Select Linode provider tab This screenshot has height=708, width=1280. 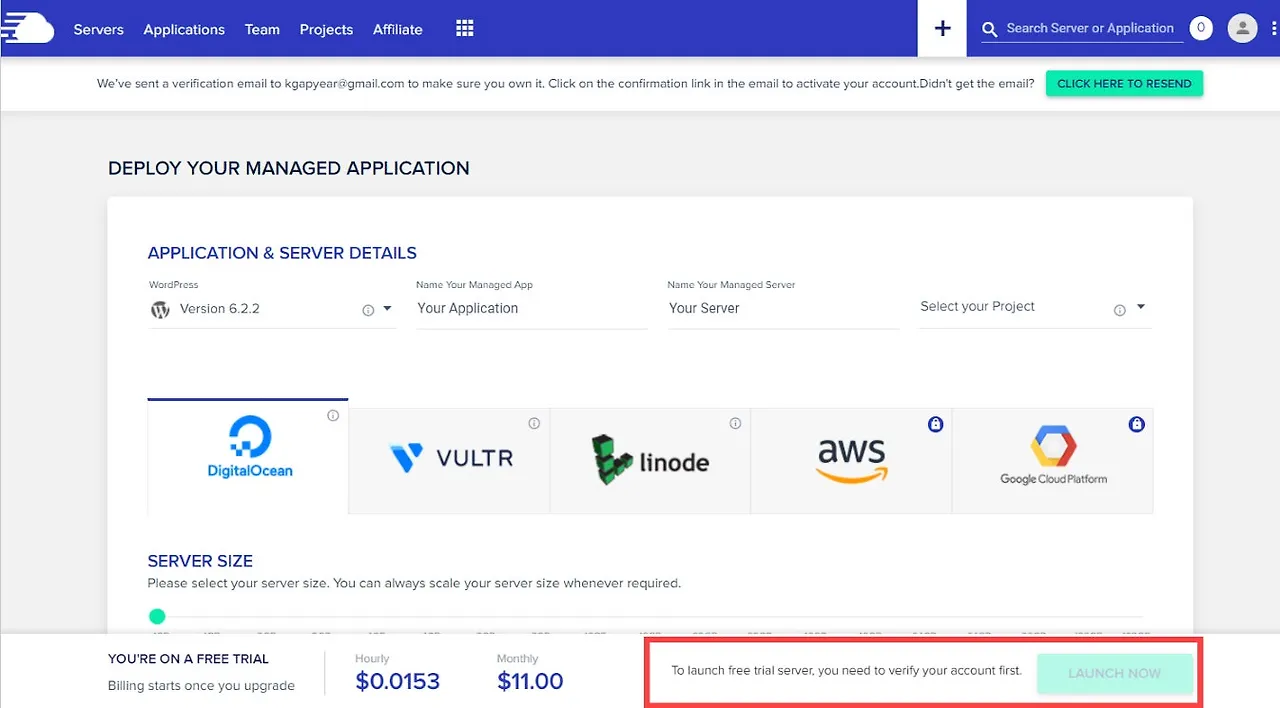pos(650,460)
